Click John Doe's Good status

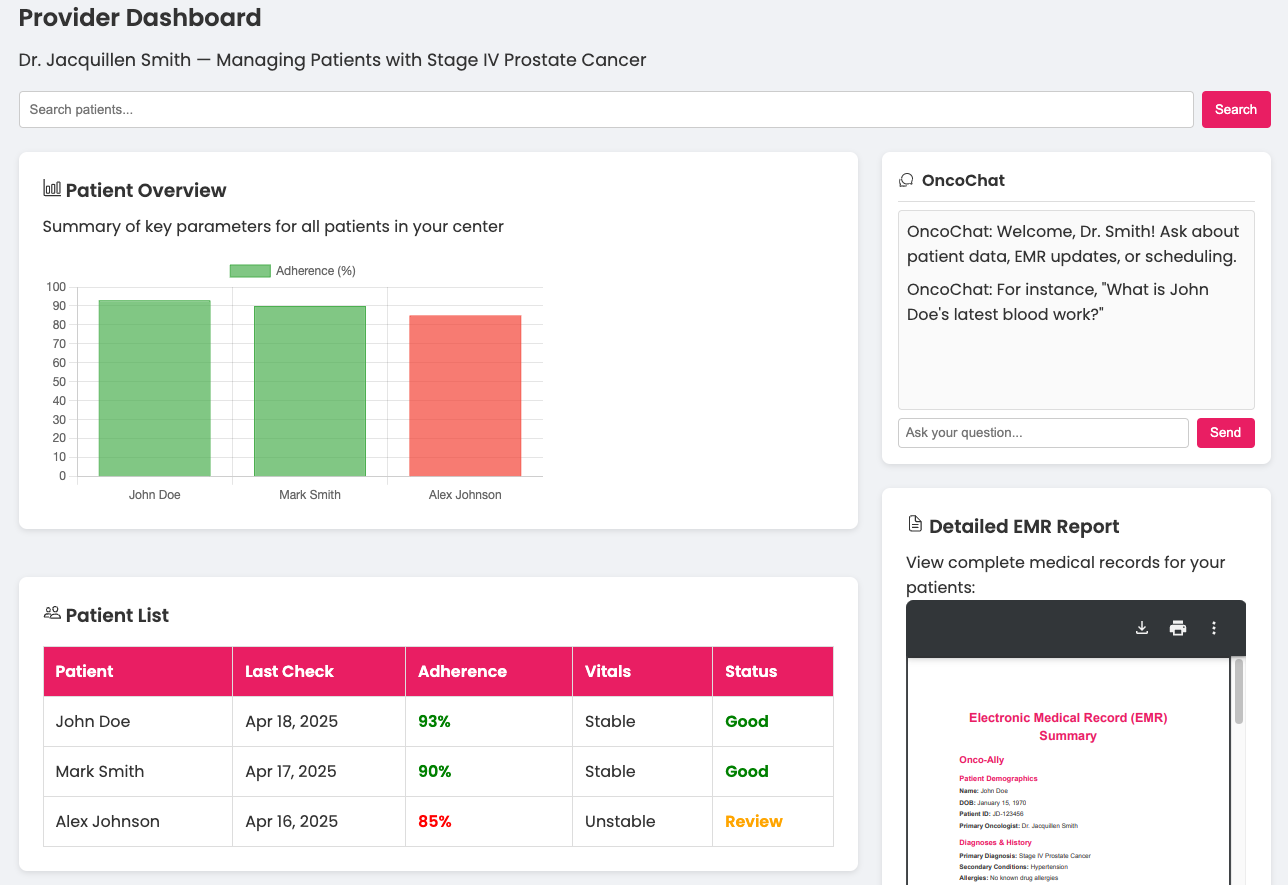(x=747, y=721)
